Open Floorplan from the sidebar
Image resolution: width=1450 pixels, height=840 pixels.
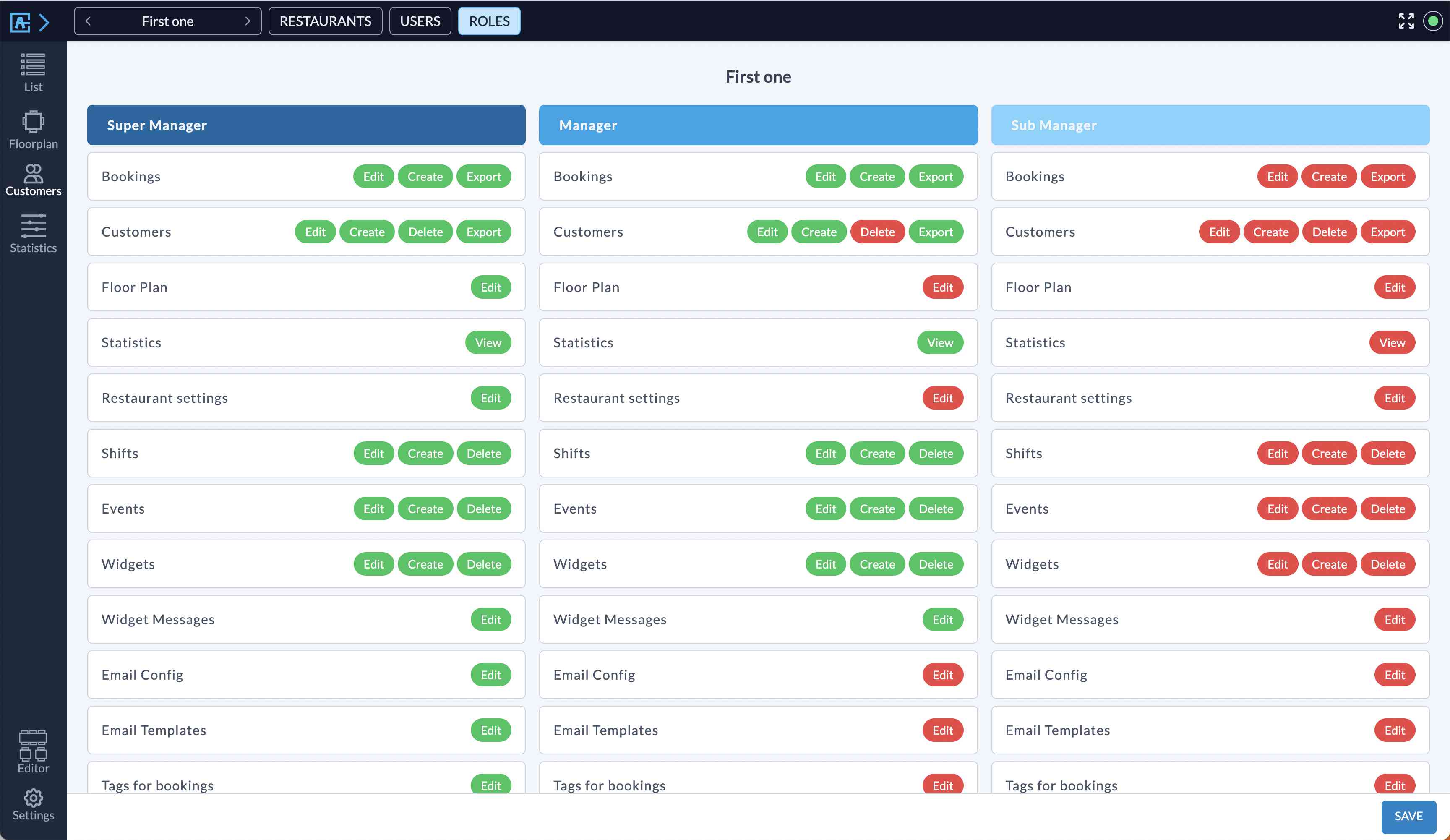[x=33, y=130]
